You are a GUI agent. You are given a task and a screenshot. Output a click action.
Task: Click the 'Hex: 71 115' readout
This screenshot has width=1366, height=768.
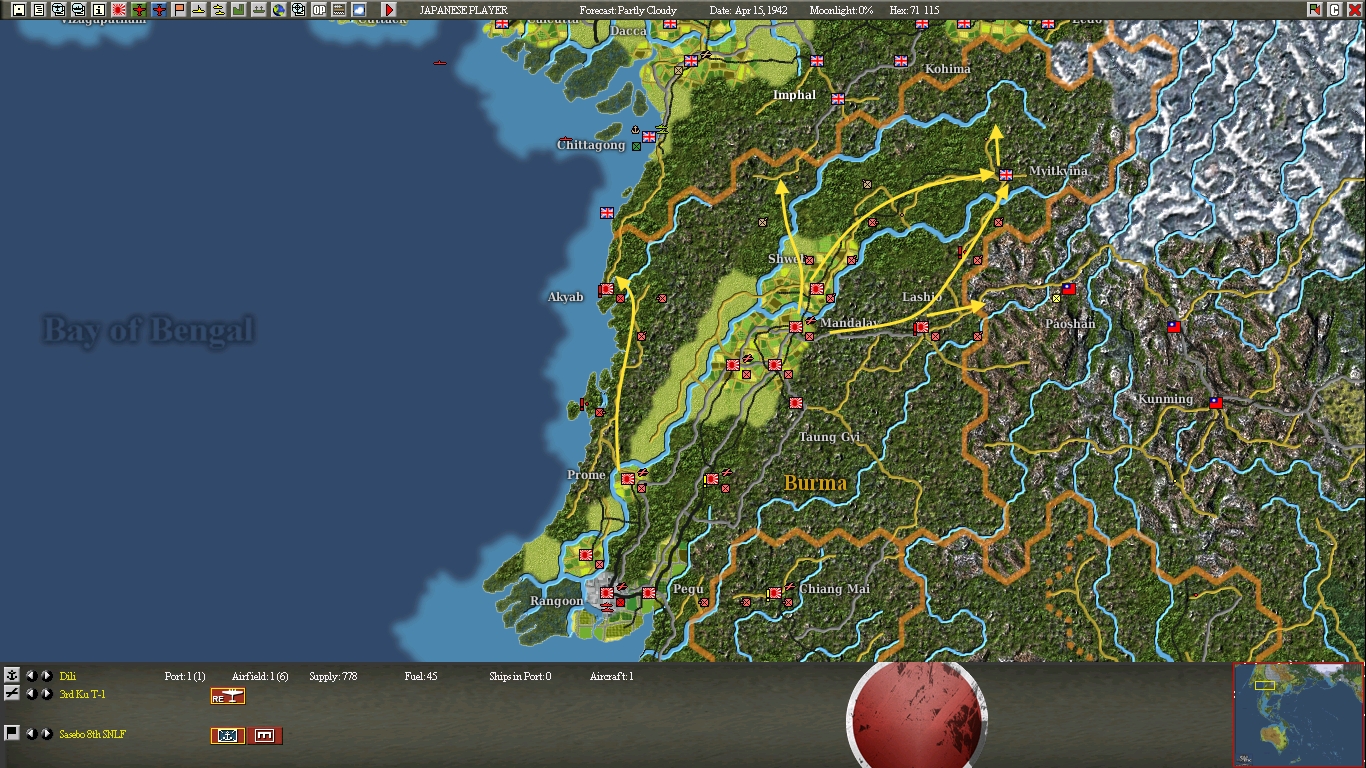point(914,10)
